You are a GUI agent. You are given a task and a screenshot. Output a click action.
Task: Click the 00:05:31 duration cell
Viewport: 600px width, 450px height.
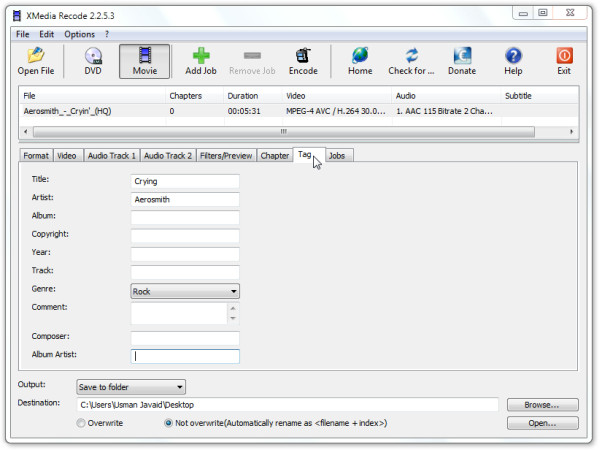(x=244, y=111)
